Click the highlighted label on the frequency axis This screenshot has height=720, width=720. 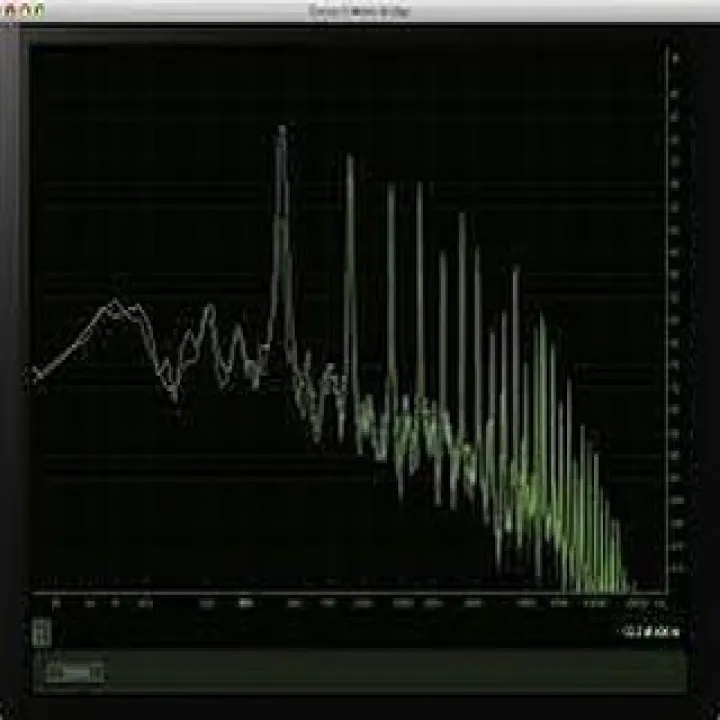pyautogui.click(x=244, y=604)
